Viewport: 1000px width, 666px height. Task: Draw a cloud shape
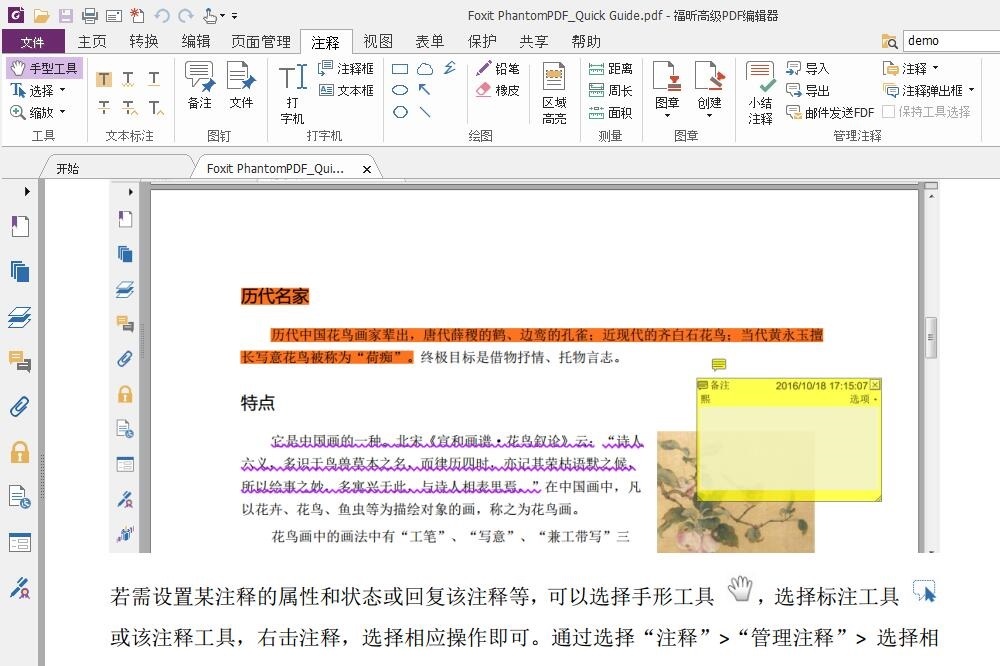[x=425, y=68]
